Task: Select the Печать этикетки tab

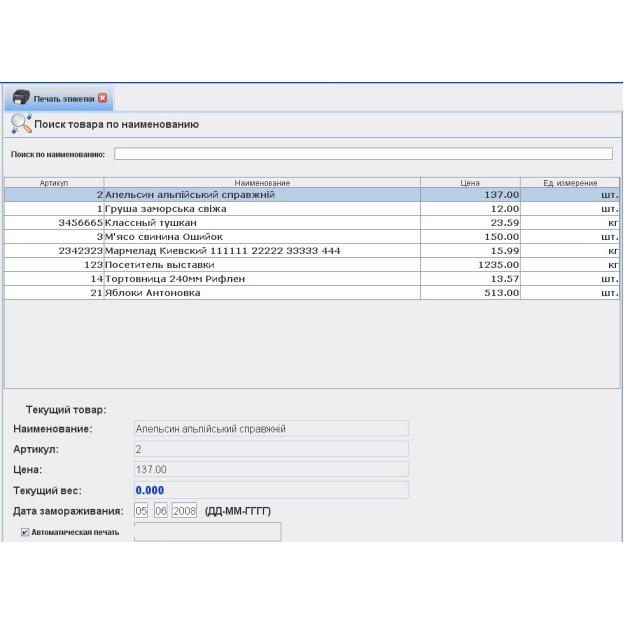Action: pos(59,98)
